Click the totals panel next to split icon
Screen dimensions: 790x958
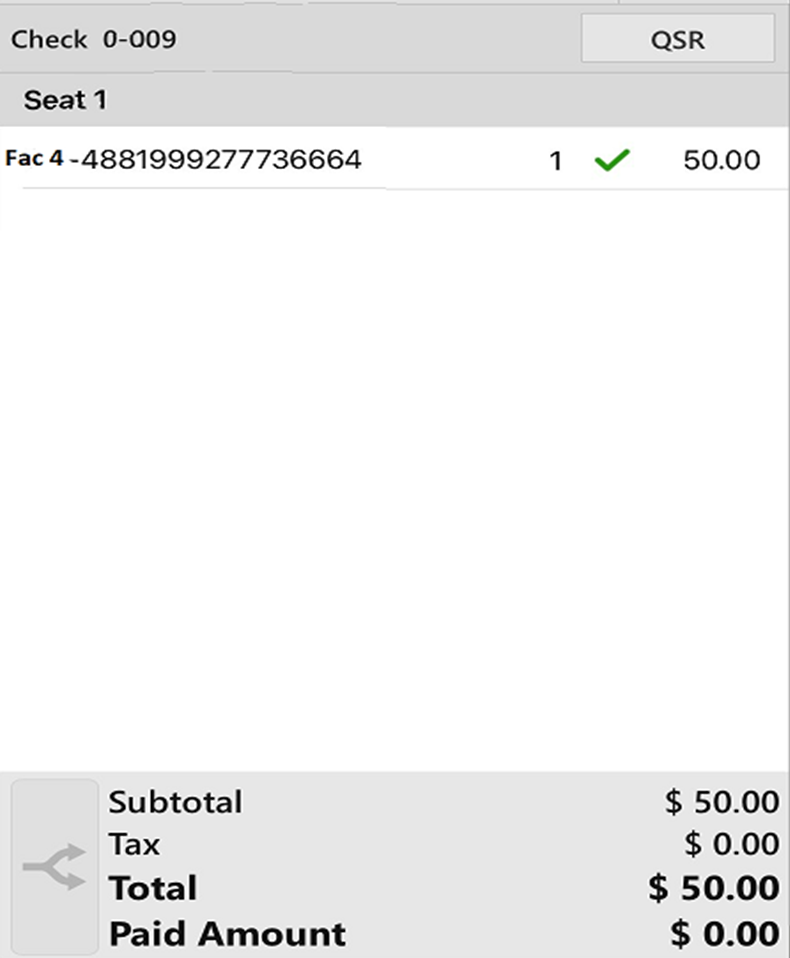click(450, 867)
